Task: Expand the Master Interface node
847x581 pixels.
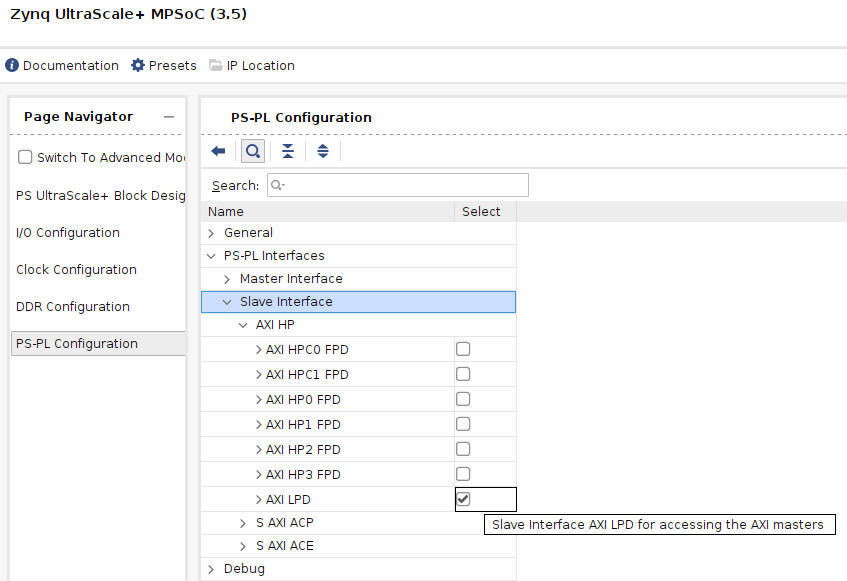Action: 227,279
